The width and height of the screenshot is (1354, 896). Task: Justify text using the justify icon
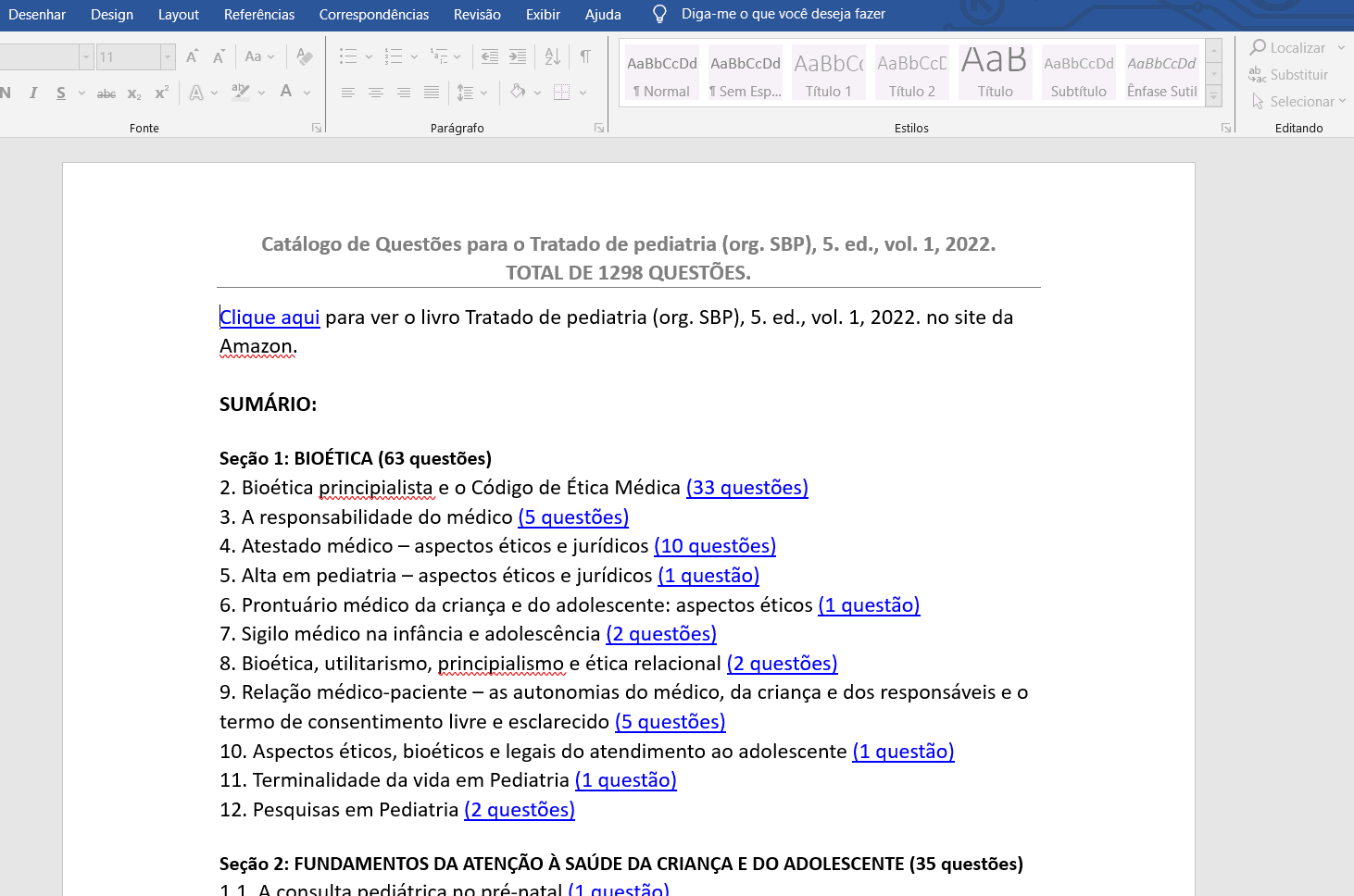point(432,93)
